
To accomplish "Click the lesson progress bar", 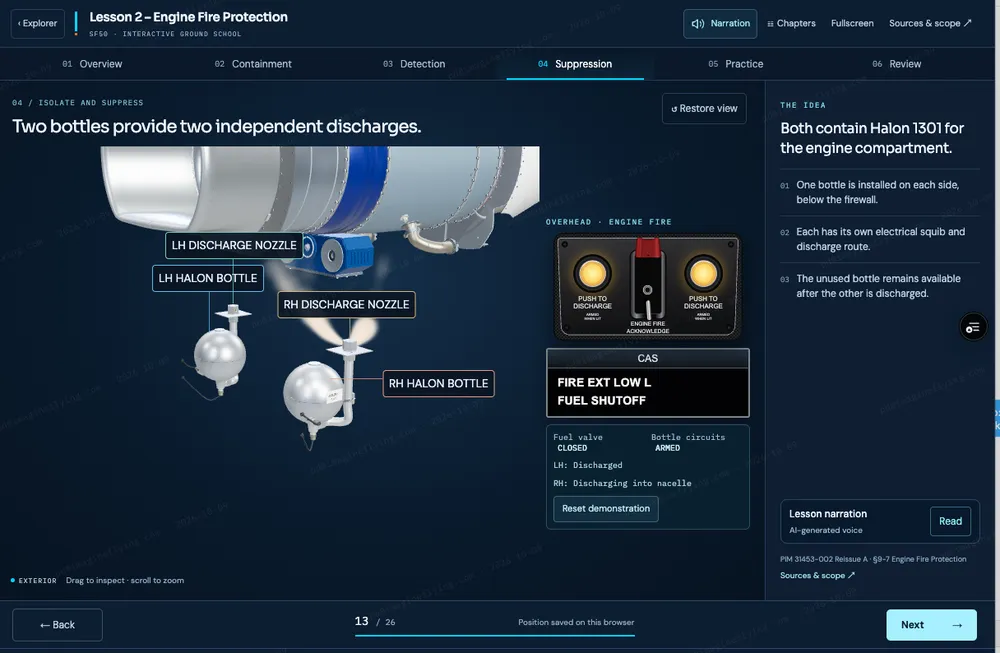I will coord(495,635).
